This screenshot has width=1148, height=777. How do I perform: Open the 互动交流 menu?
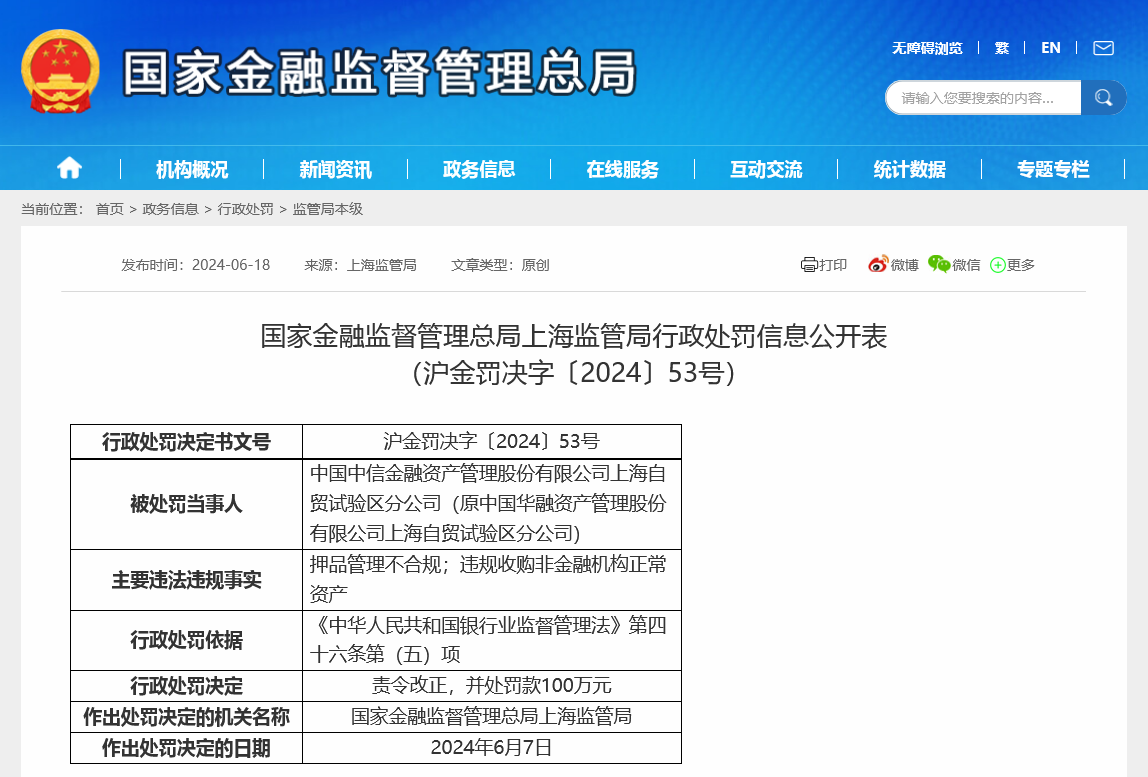[766, 169]
